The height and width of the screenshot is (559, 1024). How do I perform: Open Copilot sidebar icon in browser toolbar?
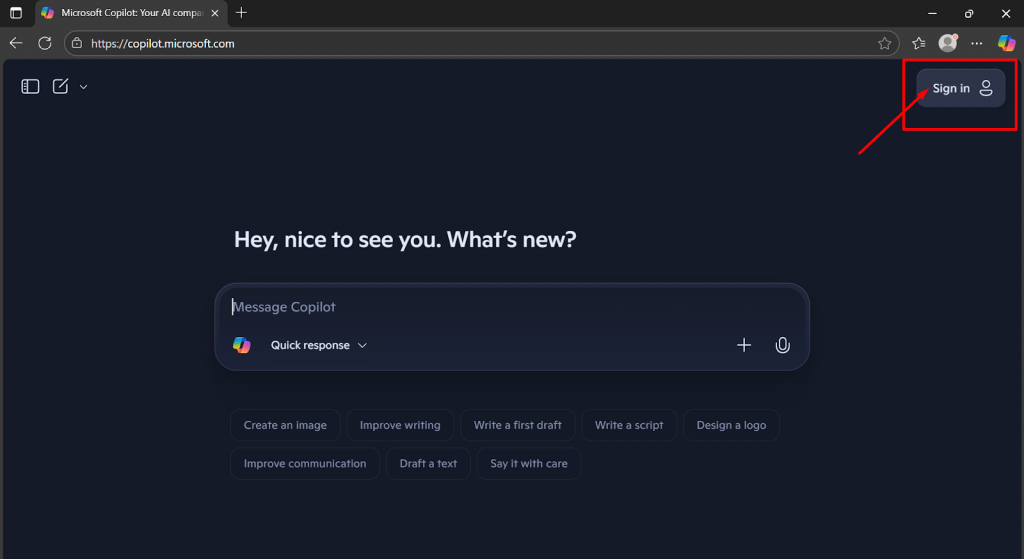pos(1006,43)
